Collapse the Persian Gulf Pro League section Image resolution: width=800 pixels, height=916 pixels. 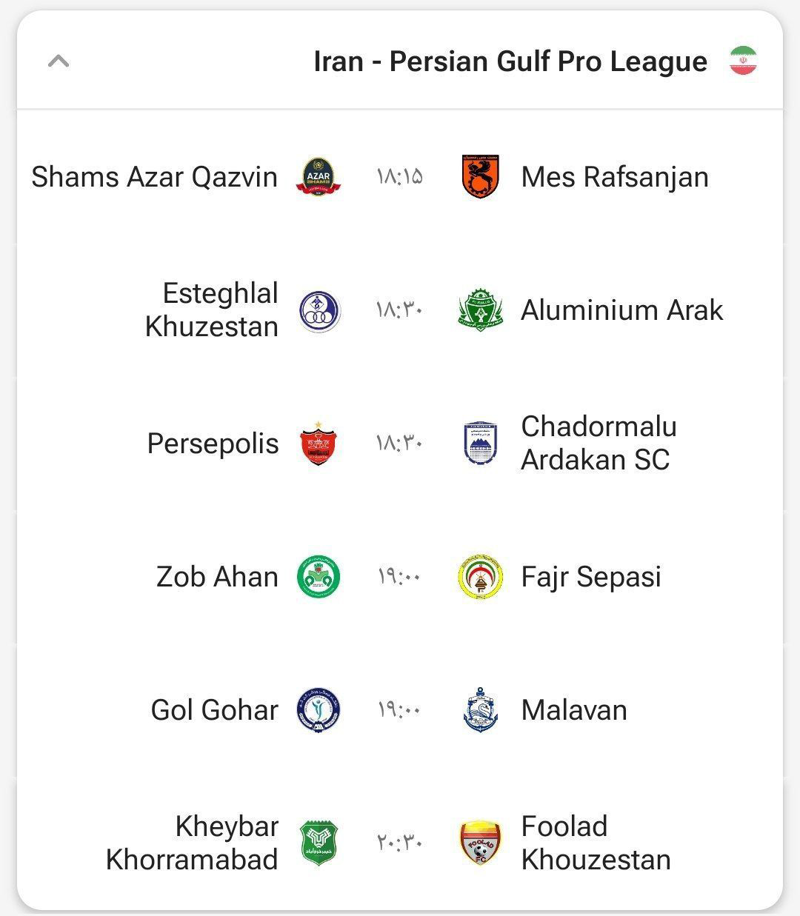(58, 62)
